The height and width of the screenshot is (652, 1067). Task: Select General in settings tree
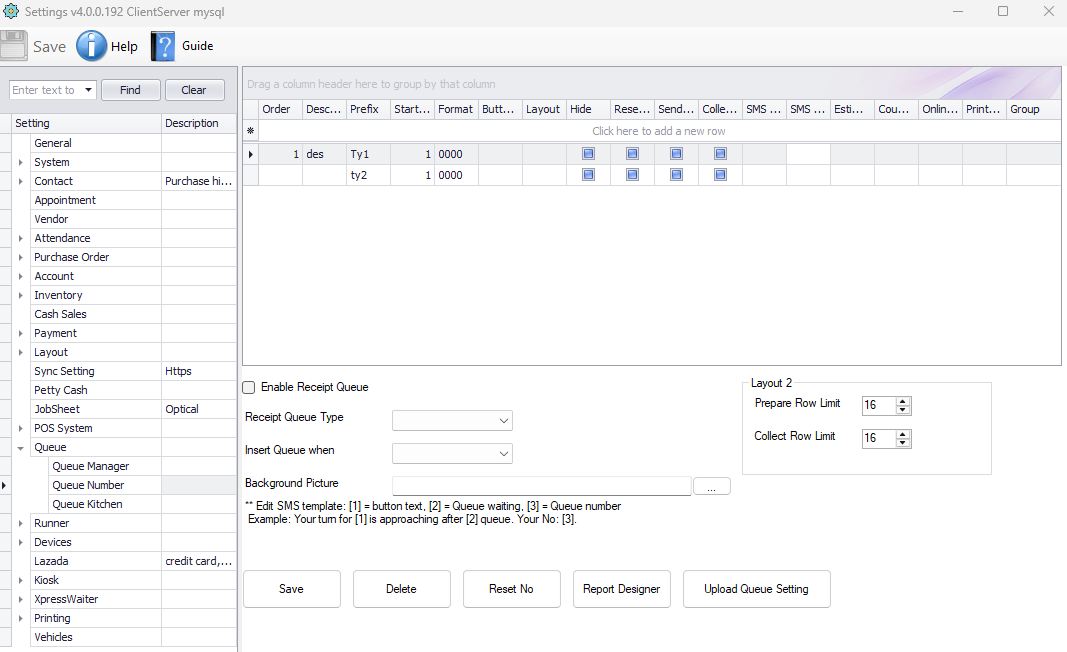[53, 143]
